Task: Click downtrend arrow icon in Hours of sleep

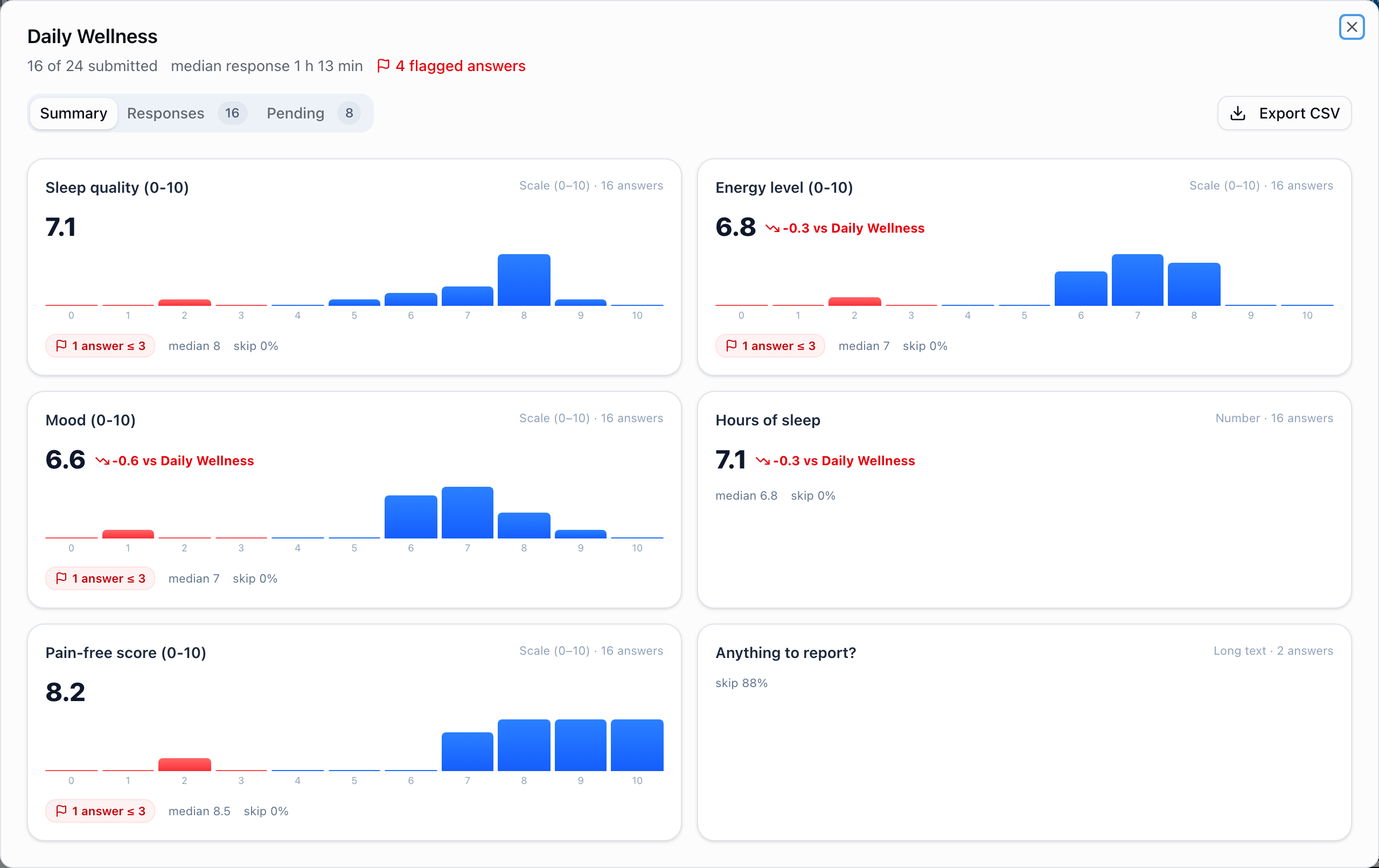Action: (x=762, y=461)
